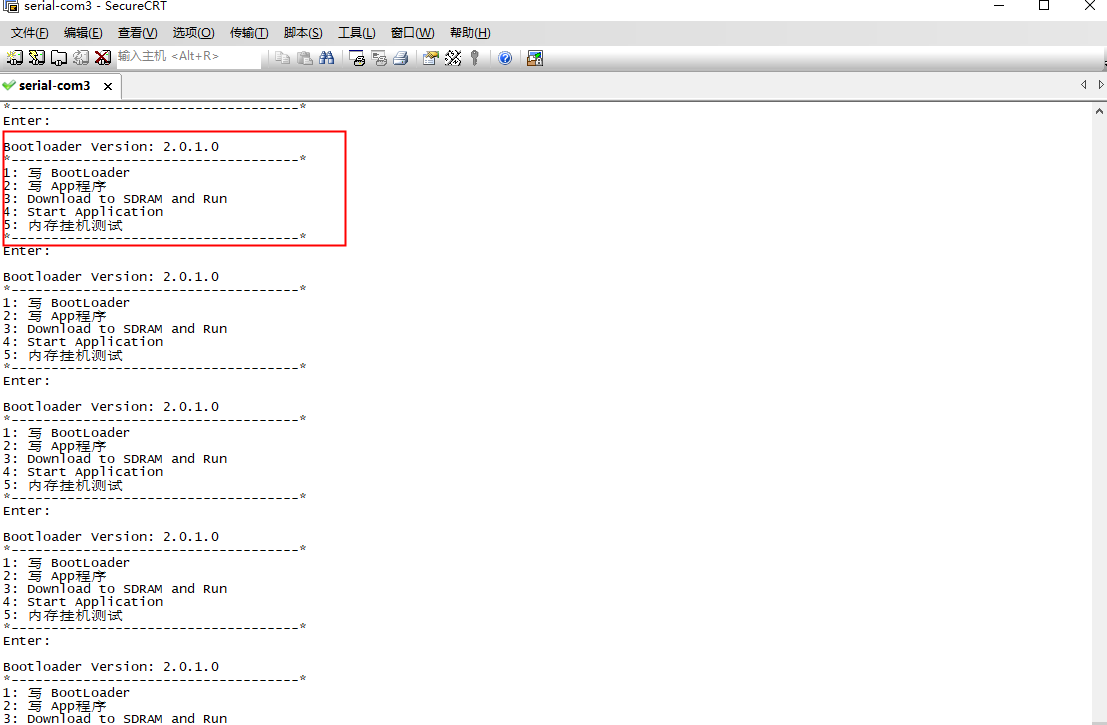Open the 选项(O) menu
The image size is (1107, 725).
click(x=193, y=33)
